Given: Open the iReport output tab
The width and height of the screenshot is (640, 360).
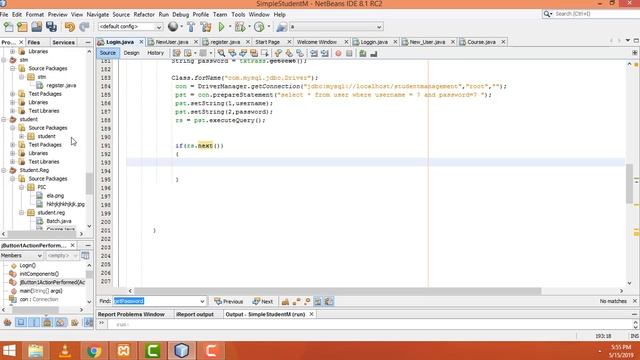Looking at the screenshot, I should point(195,314).
